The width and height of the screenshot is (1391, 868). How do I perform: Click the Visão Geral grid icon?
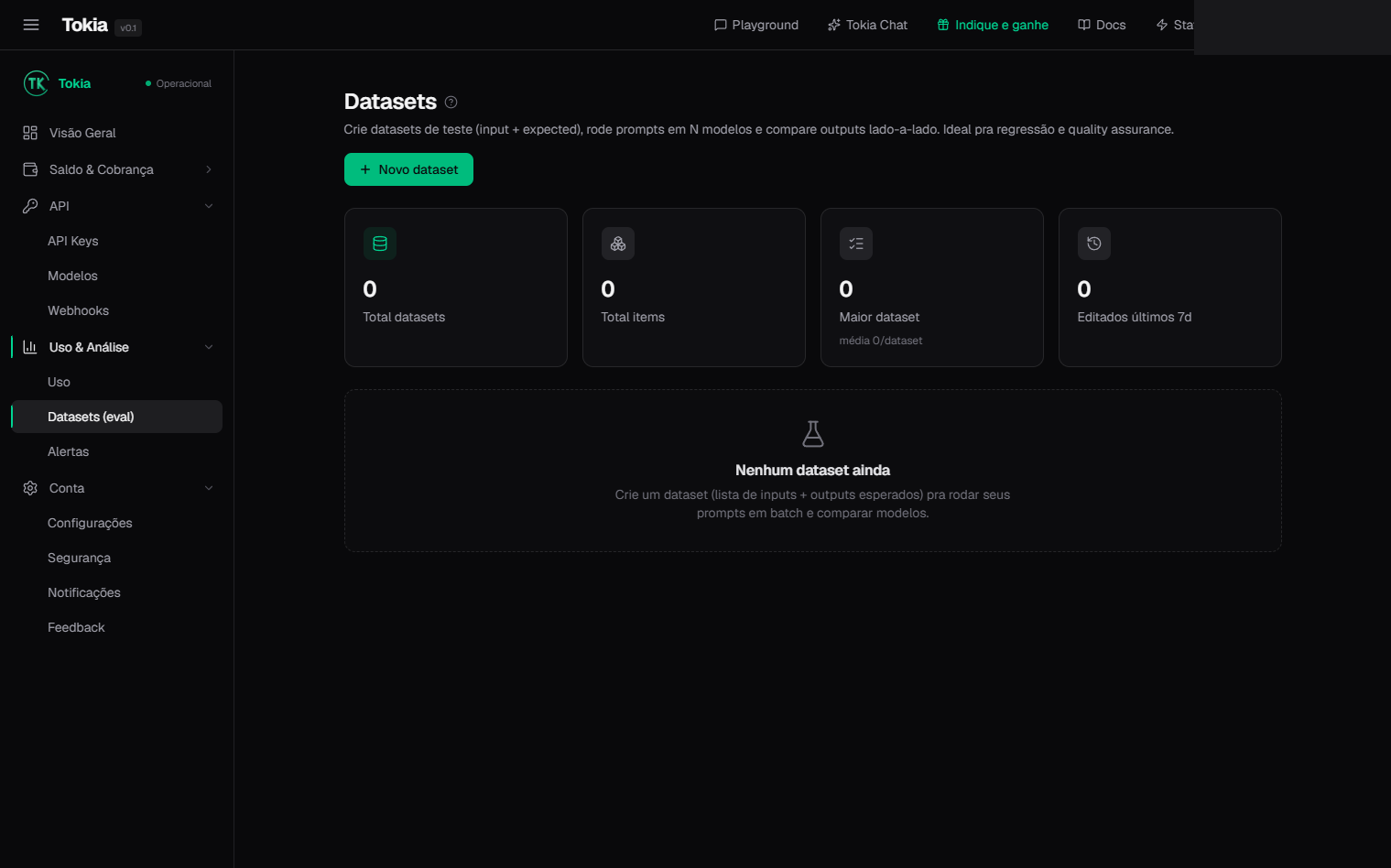30,133
